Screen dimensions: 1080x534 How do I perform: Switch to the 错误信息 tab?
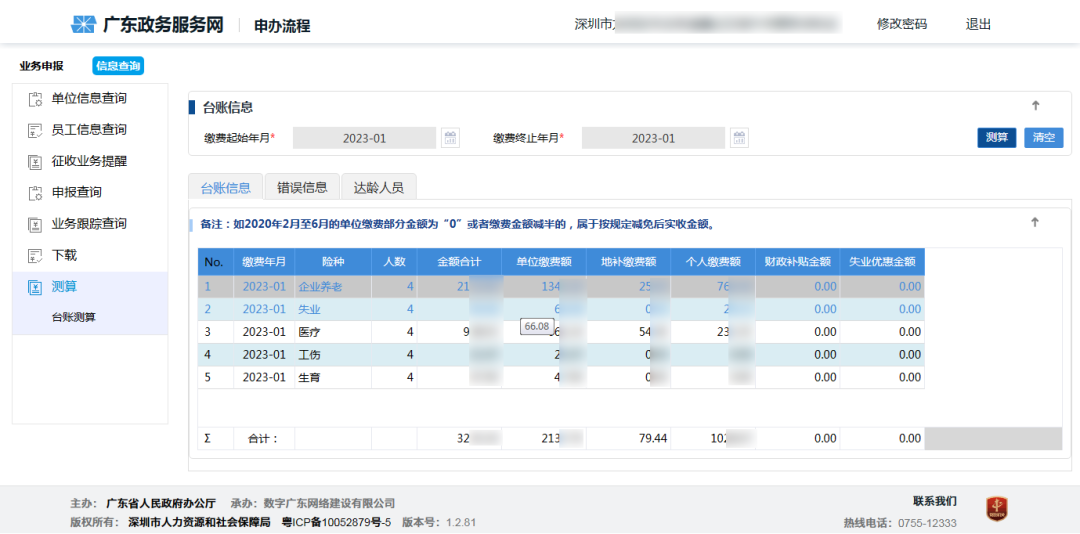point(302,187)
